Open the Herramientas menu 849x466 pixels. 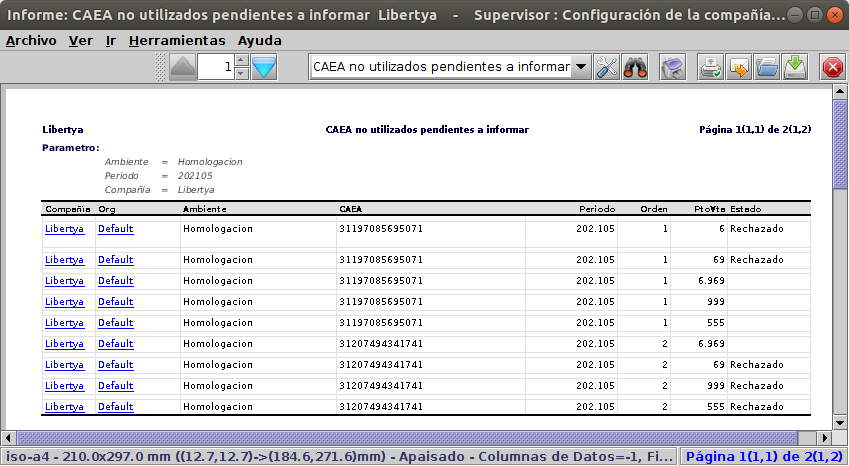click(x=177, y=41)
